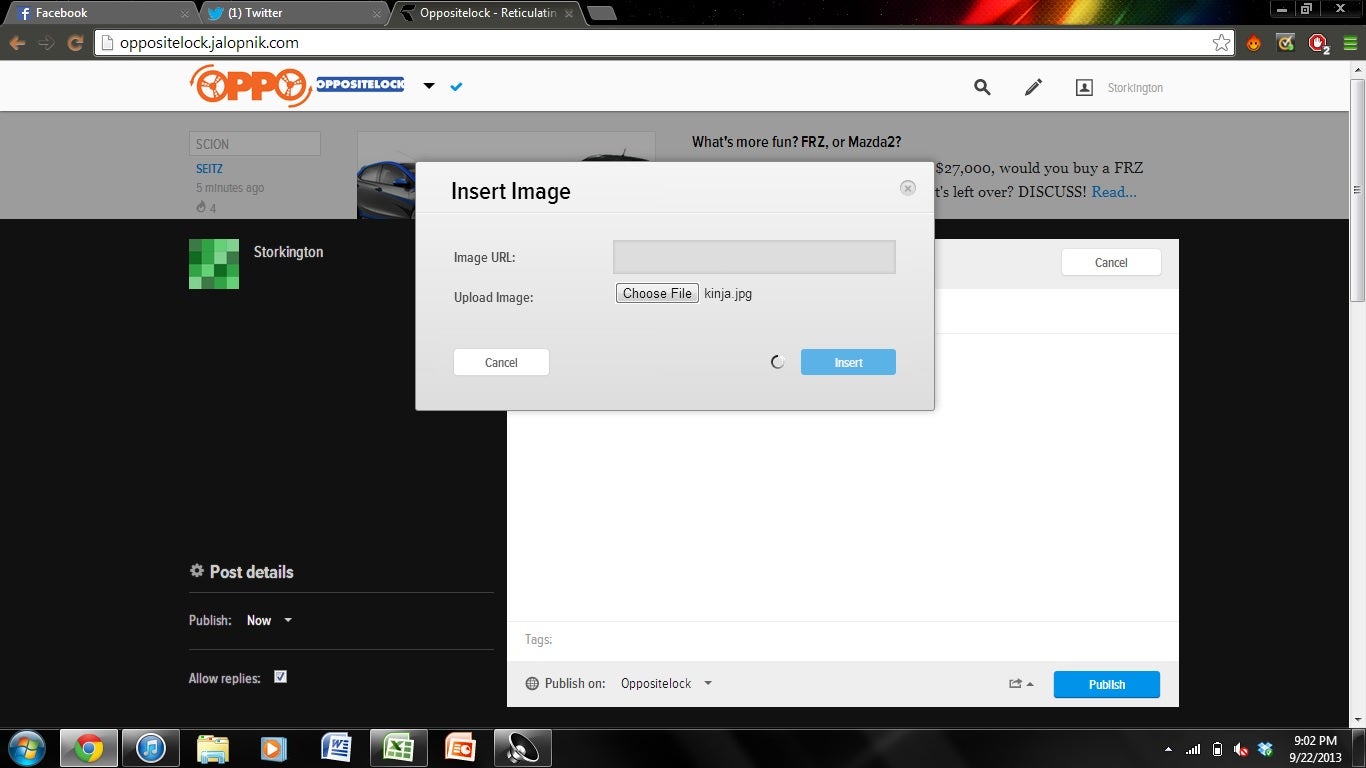Open the Windows Start button

26,748
